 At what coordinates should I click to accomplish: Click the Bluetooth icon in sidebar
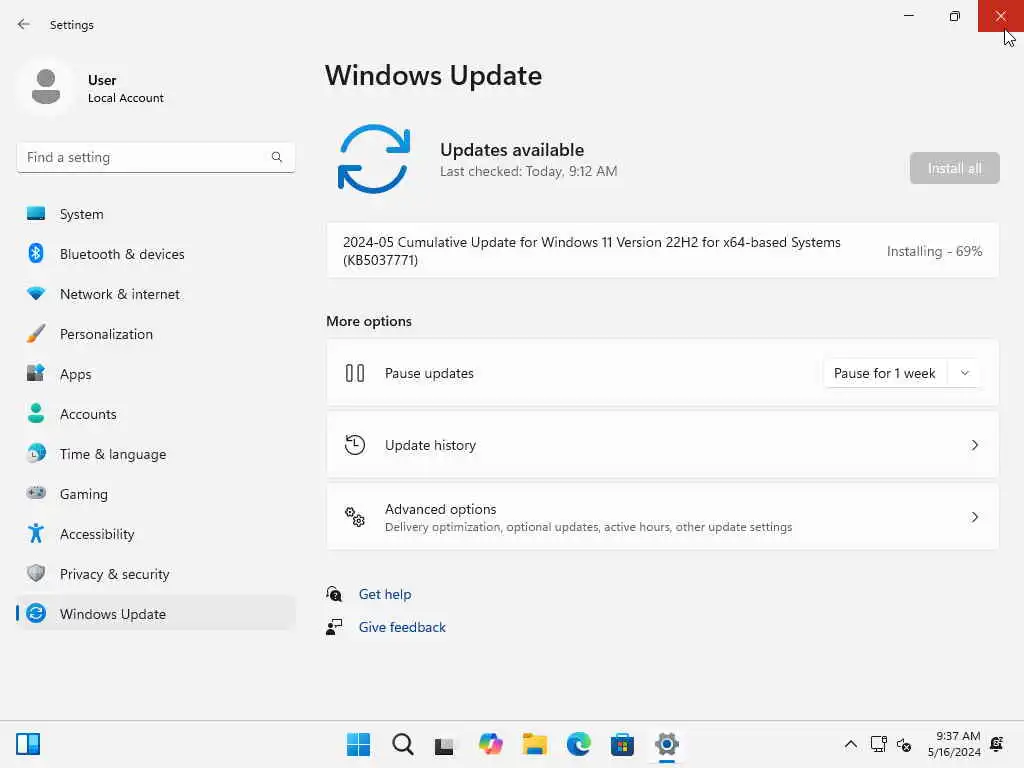coord(36,253)
